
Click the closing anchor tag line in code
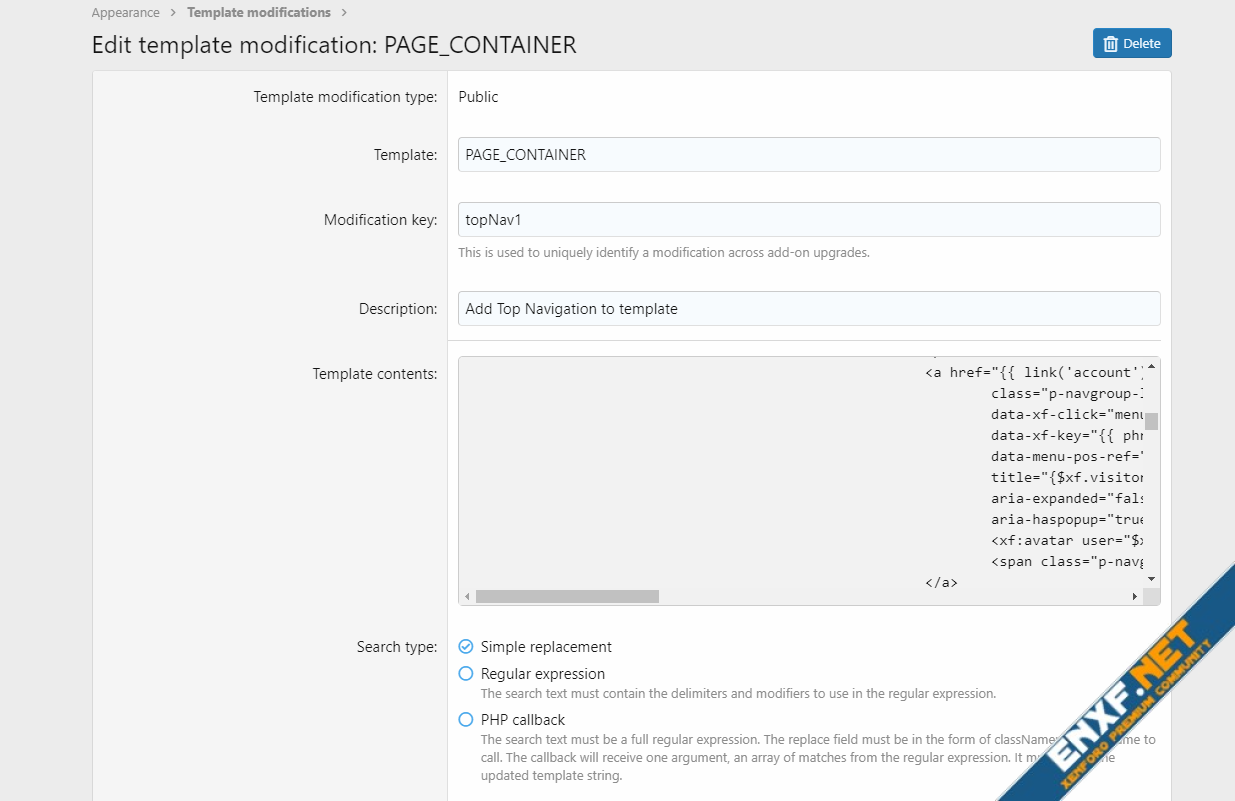(942, 582)
